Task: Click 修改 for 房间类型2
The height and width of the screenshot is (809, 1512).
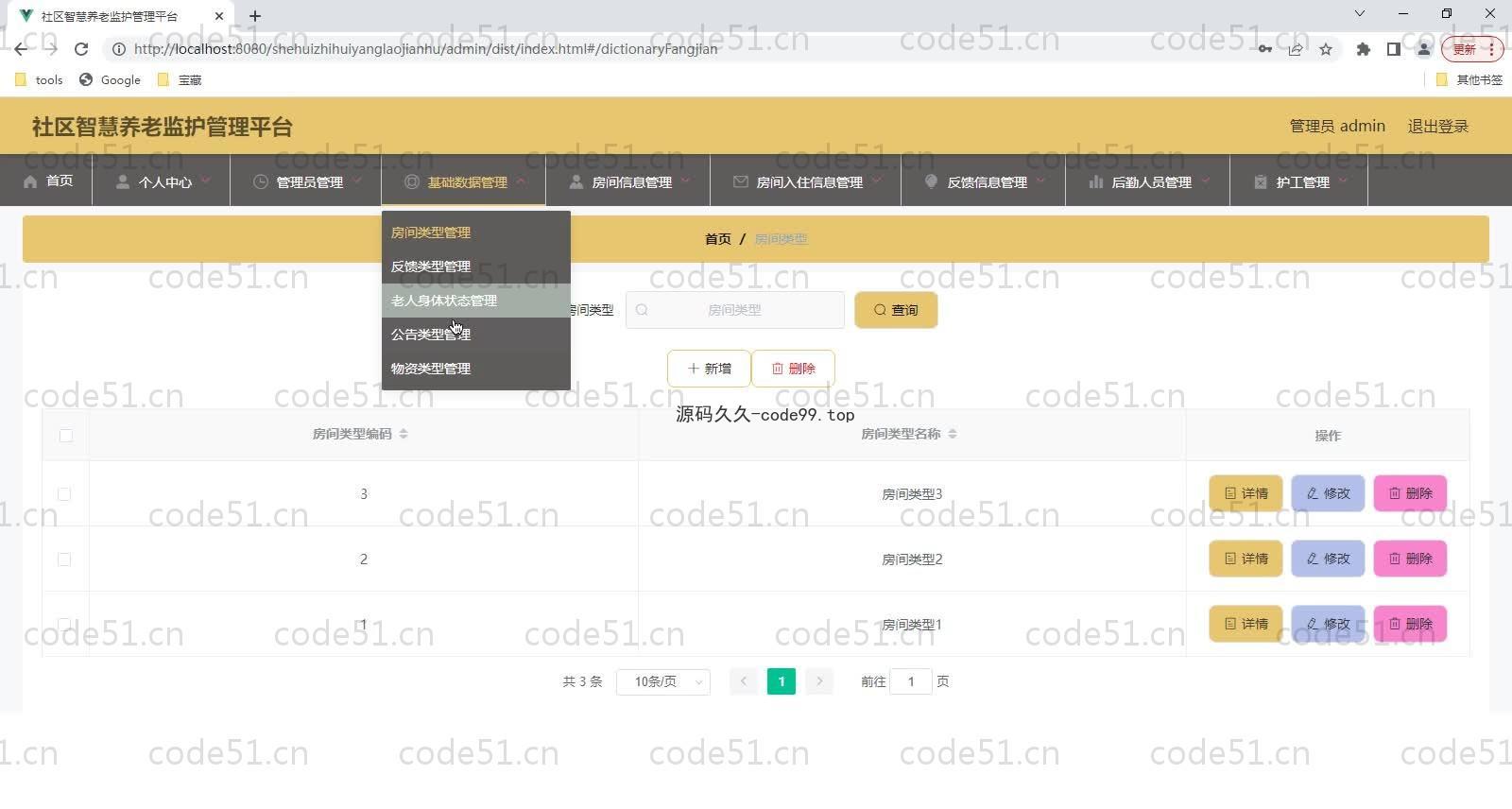Action: pos(1328,559)
